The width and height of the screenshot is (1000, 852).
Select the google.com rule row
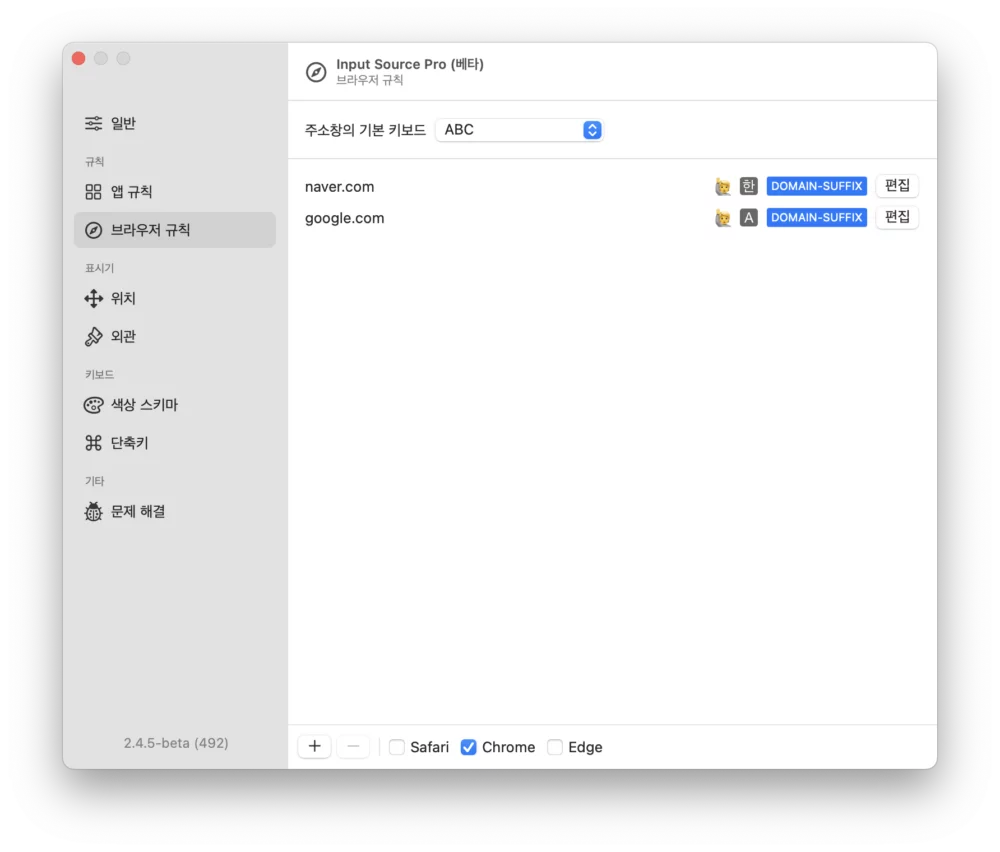[x=500, y=218]
